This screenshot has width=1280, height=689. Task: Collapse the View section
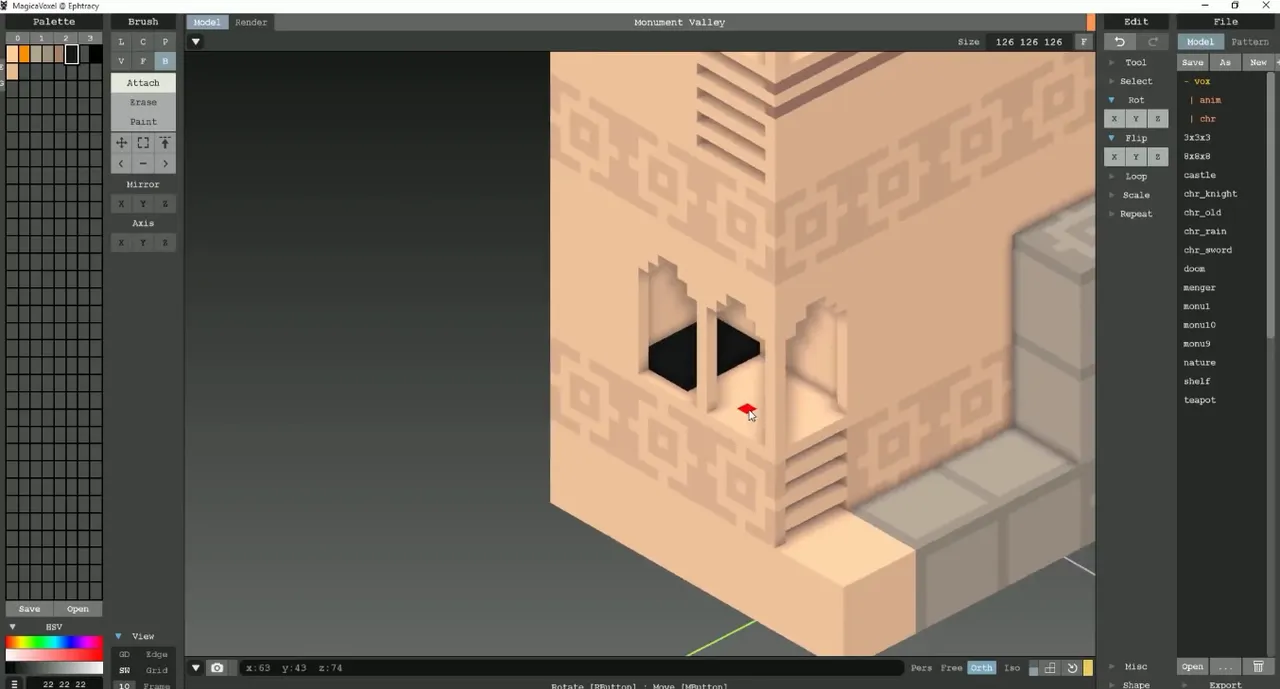[x=118, y=636]
